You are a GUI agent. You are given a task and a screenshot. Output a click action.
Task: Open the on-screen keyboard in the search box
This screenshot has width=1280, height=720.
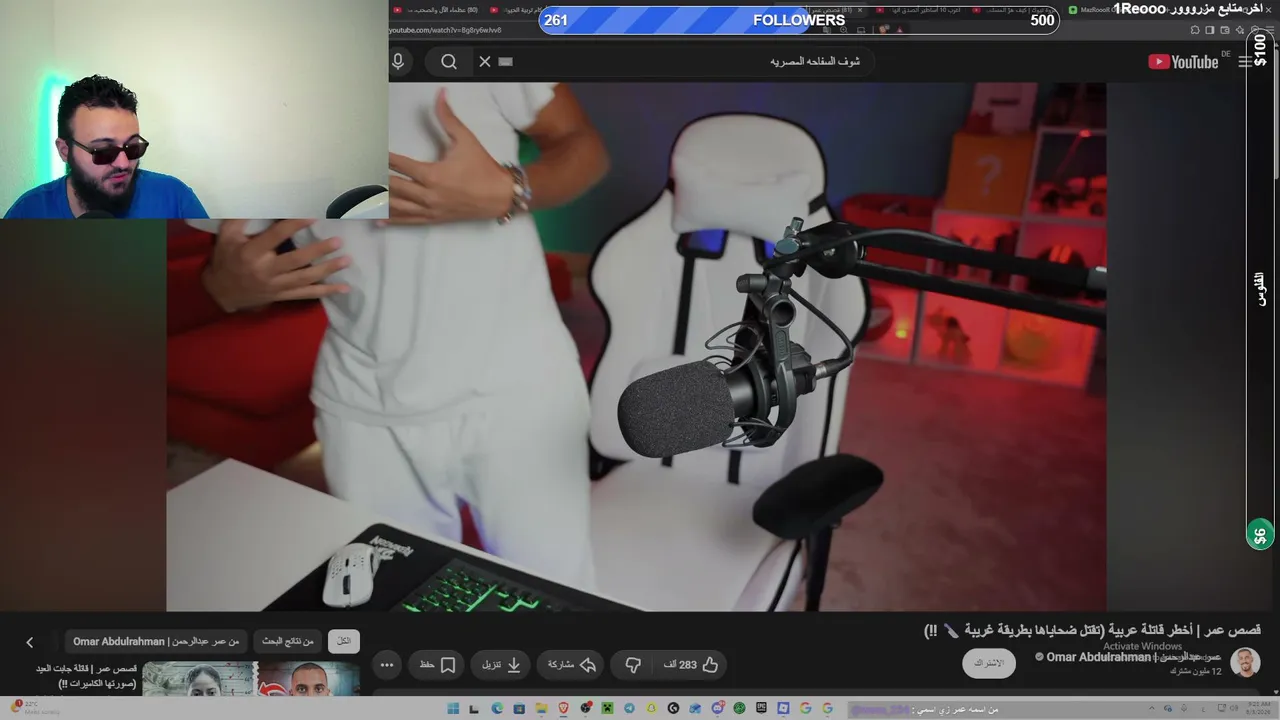click(x=506, y=61)
